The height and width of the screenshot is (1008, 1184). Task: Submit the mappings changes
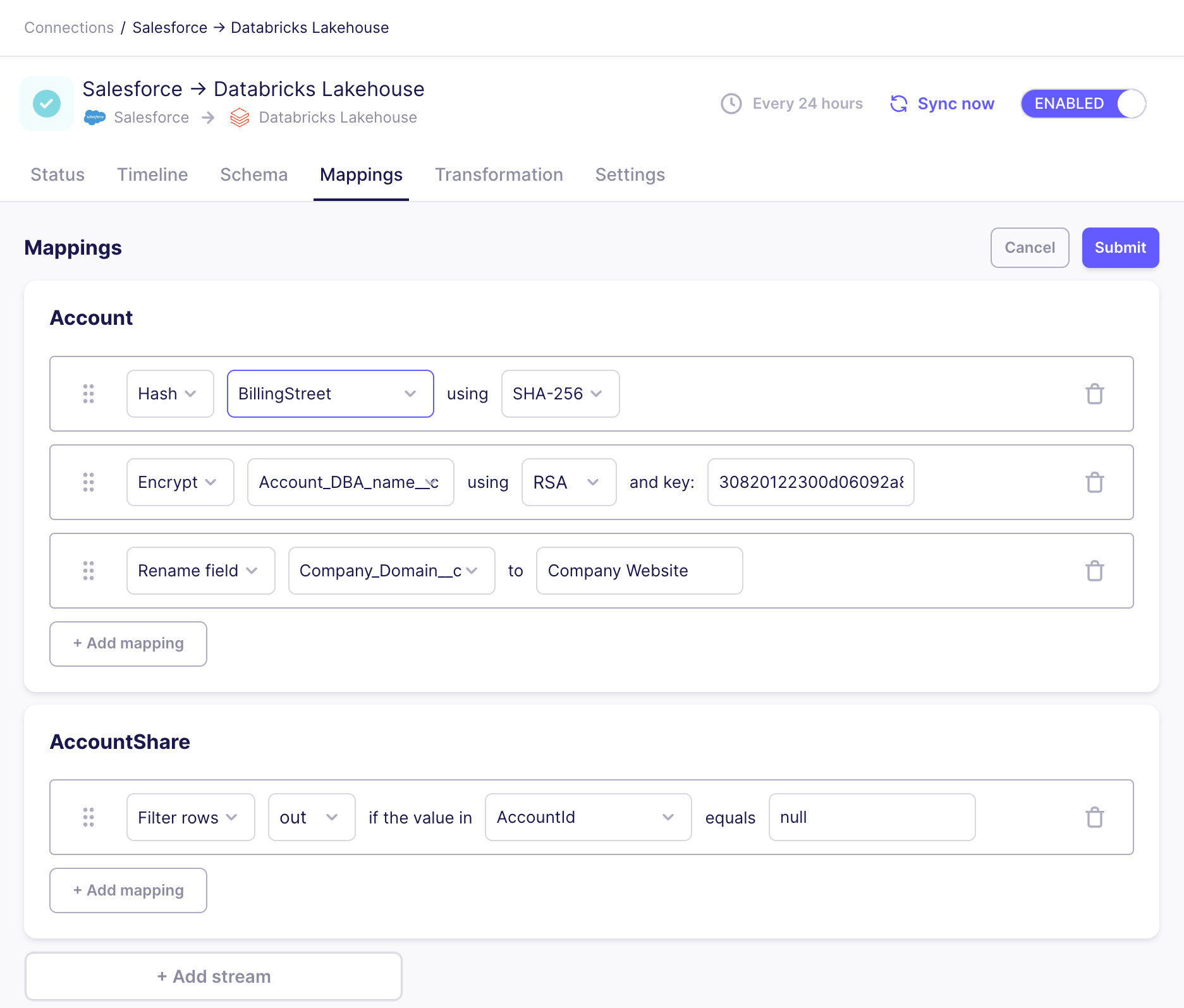pos(1120,248)
